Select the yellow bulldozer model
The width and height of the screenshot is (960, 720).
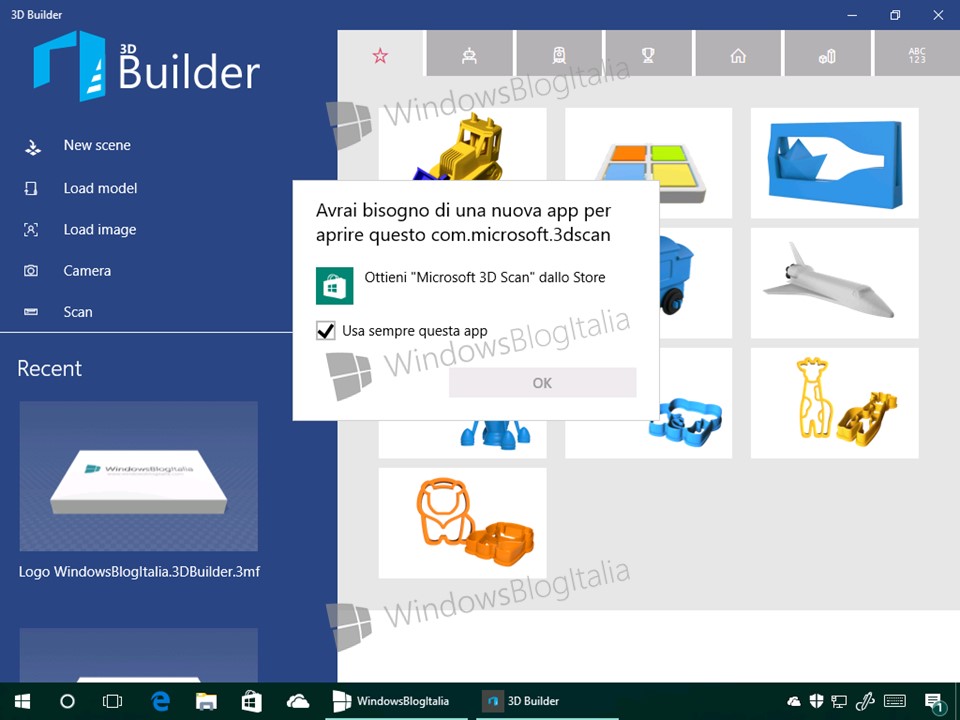[462, 144]
